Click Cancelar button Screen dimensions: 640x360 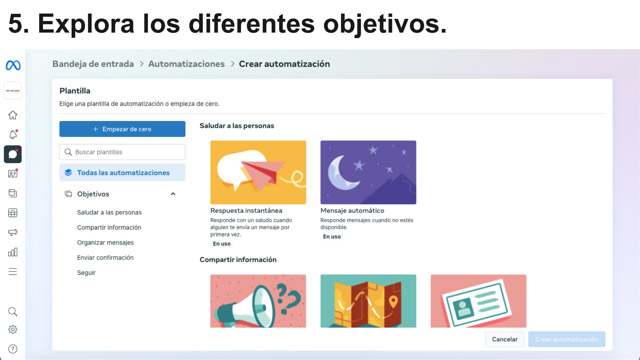coord(504,339)
